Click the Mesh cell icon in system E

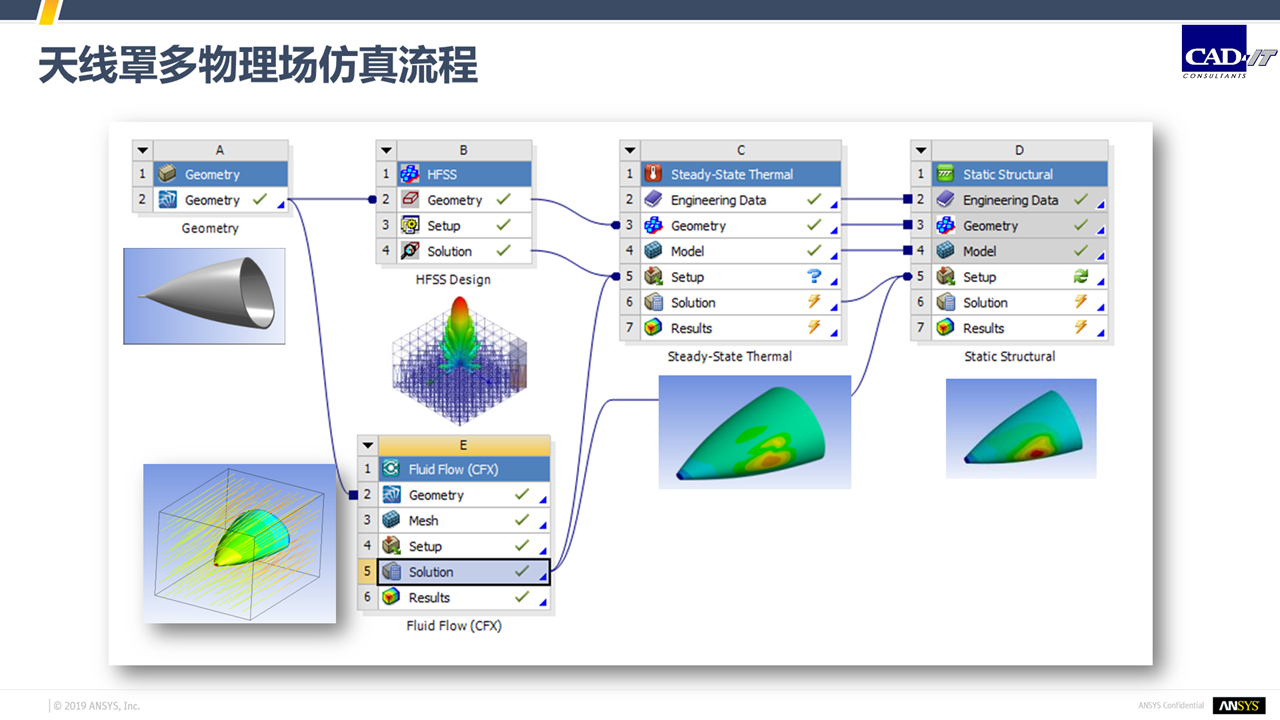click(391, 520)
